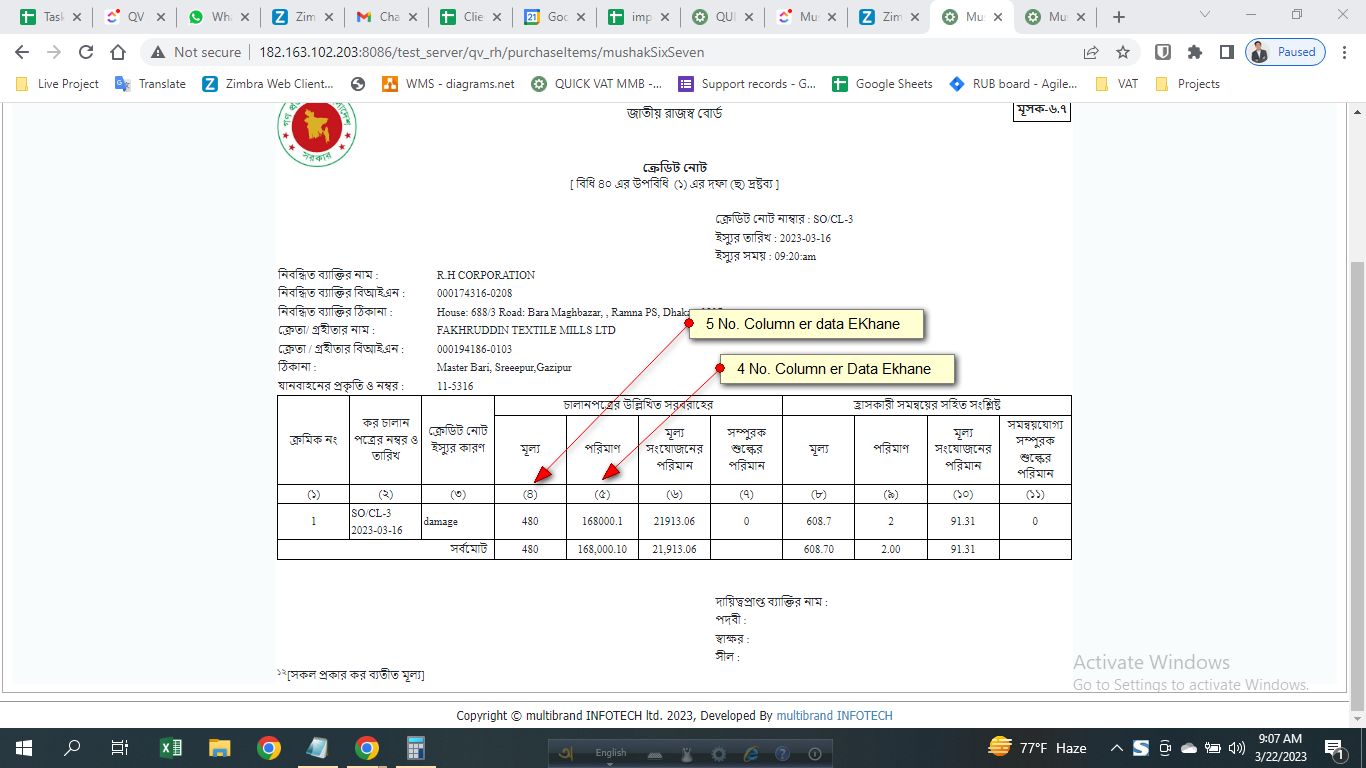The image size is (1366, 768).
Task: Click the 21913.06 table cell
Action: pos(674,521)
